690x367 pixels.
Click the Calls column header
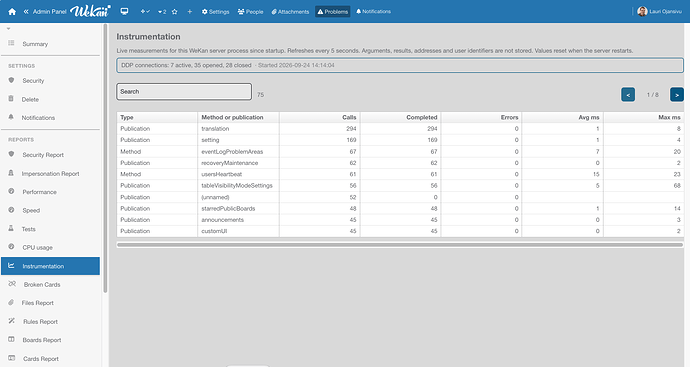319,117
